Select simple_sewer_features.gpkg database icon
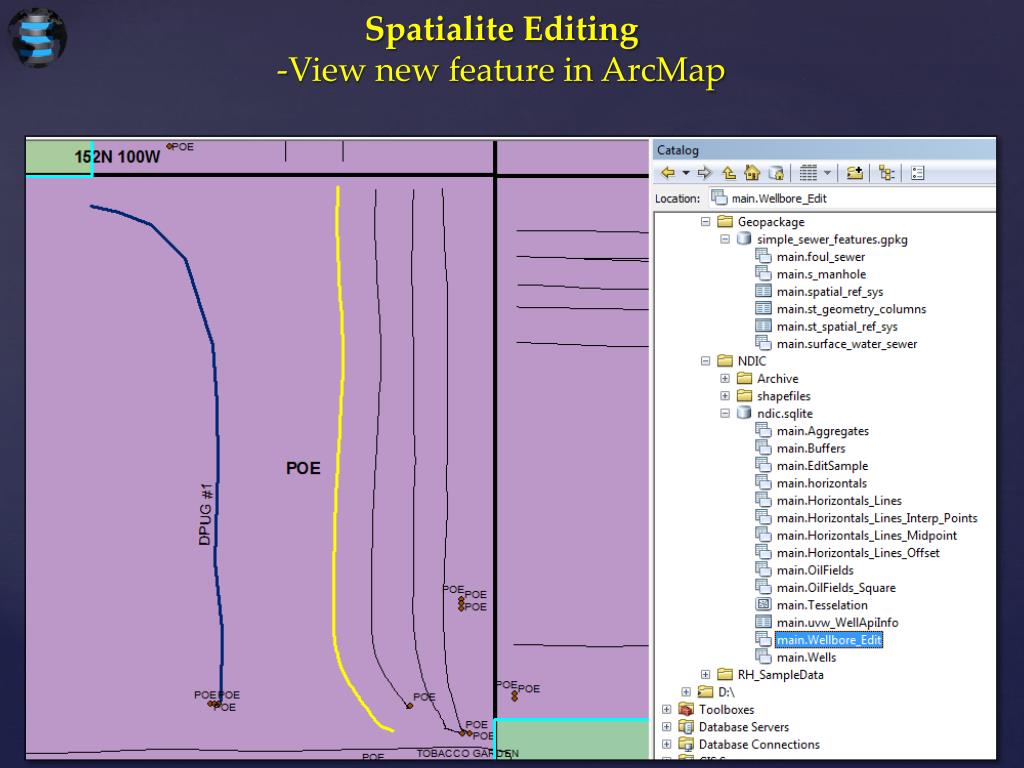1024x768 pixels. click(744, 239)
